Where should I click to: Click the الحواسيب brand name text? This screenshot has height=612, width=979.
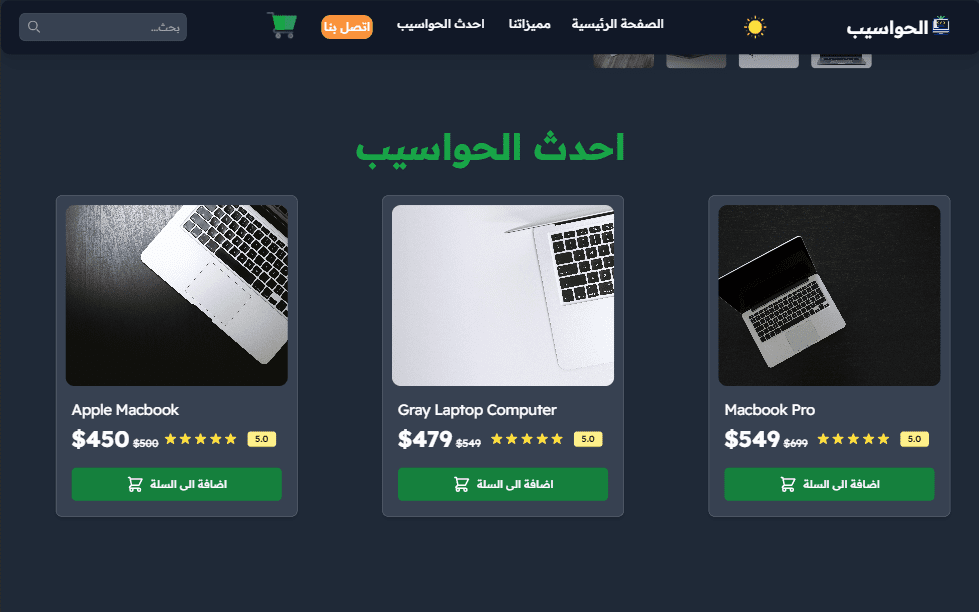887,28
